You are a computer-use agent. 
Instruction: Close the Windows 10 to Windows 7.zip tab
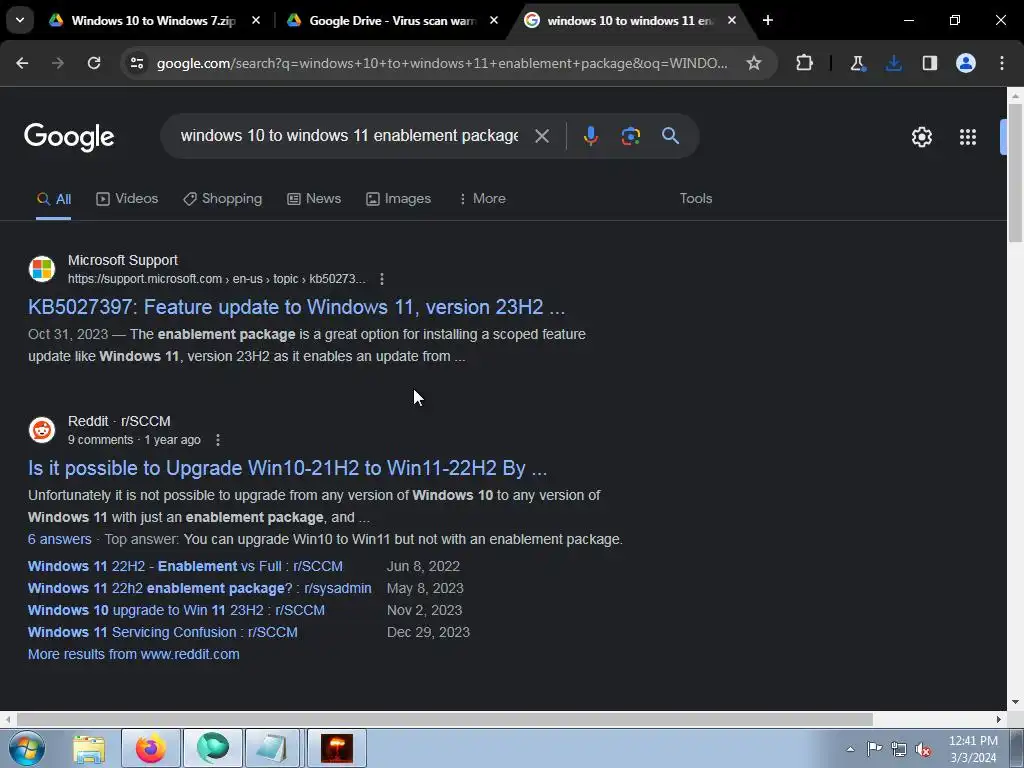coord(256,20)
